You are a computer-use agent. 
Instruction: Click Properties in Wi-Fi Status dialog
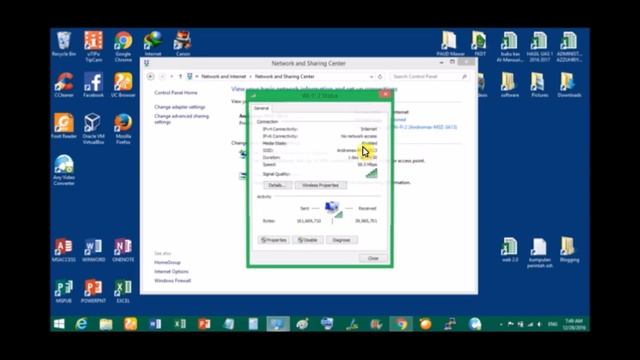273,240
